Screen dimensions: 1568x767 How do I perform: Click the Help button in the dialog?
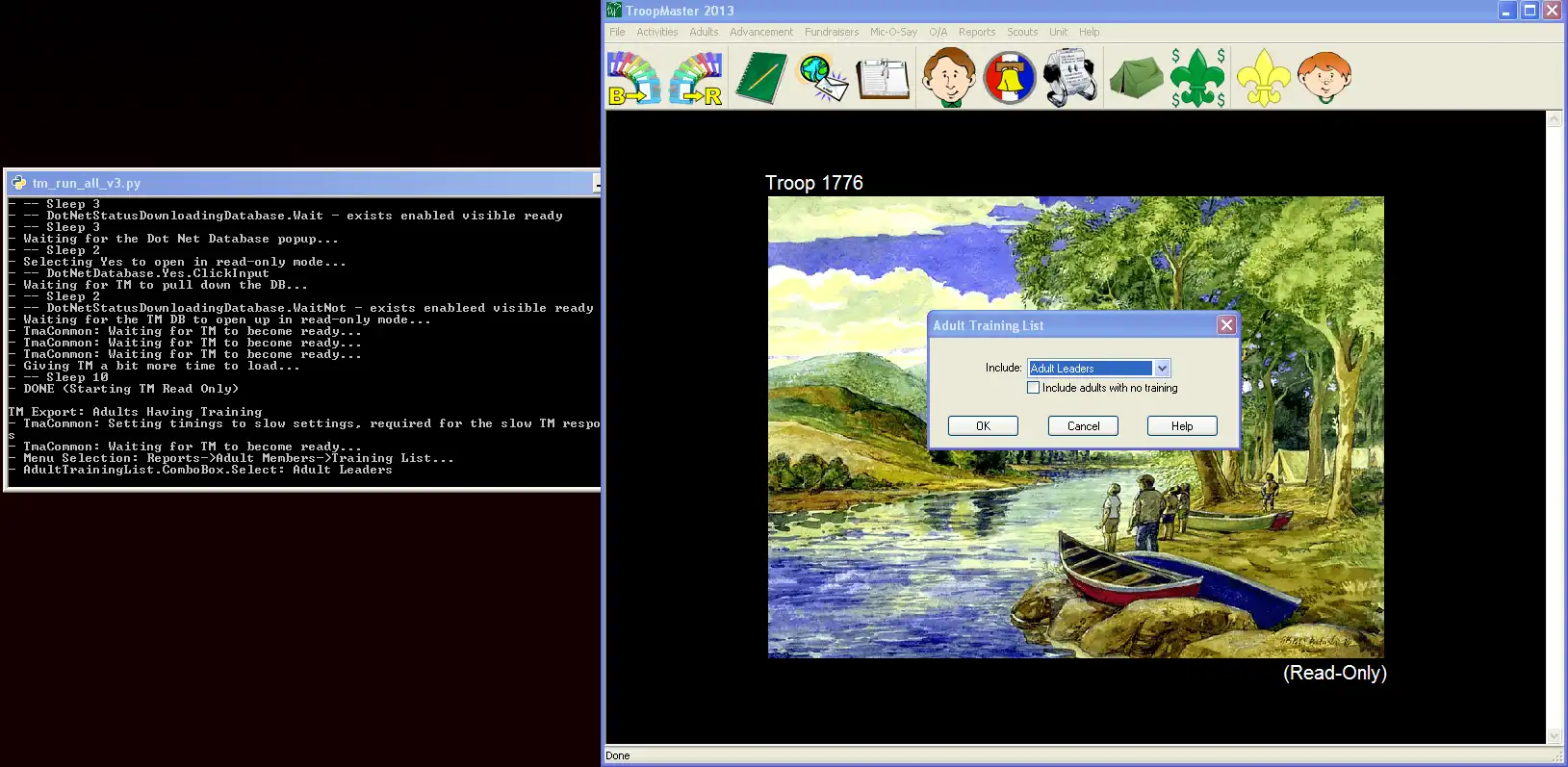1182,425
